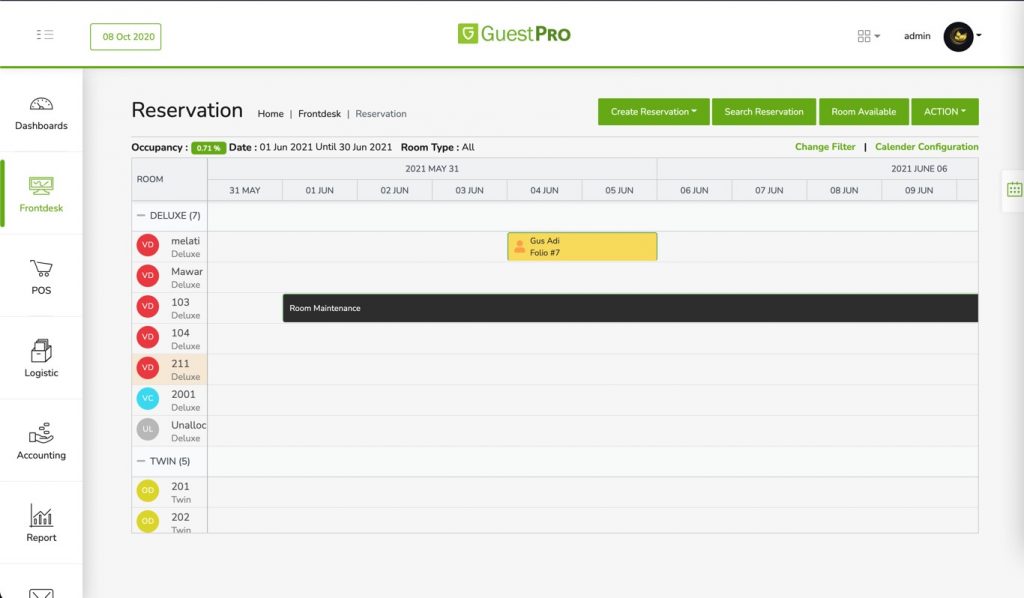Open the admin profile avatar menu
Viewport: 1024px width, 598px height.
click(960, 36)
